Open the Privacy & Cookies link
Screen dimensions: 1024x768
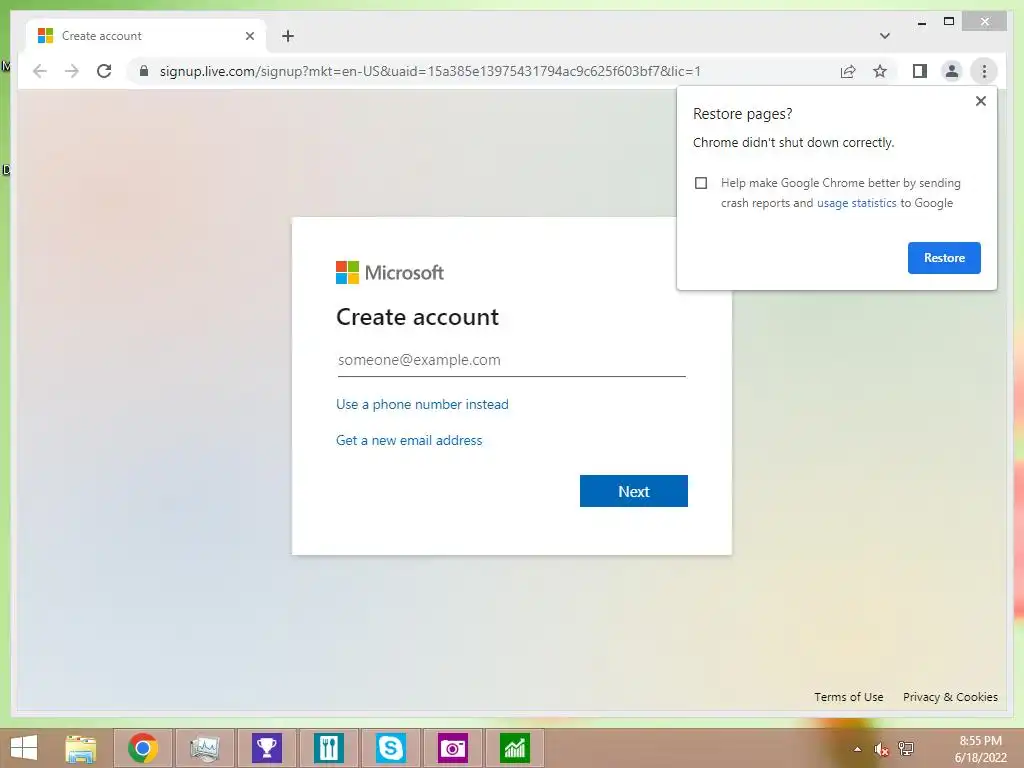coord(950,697)
